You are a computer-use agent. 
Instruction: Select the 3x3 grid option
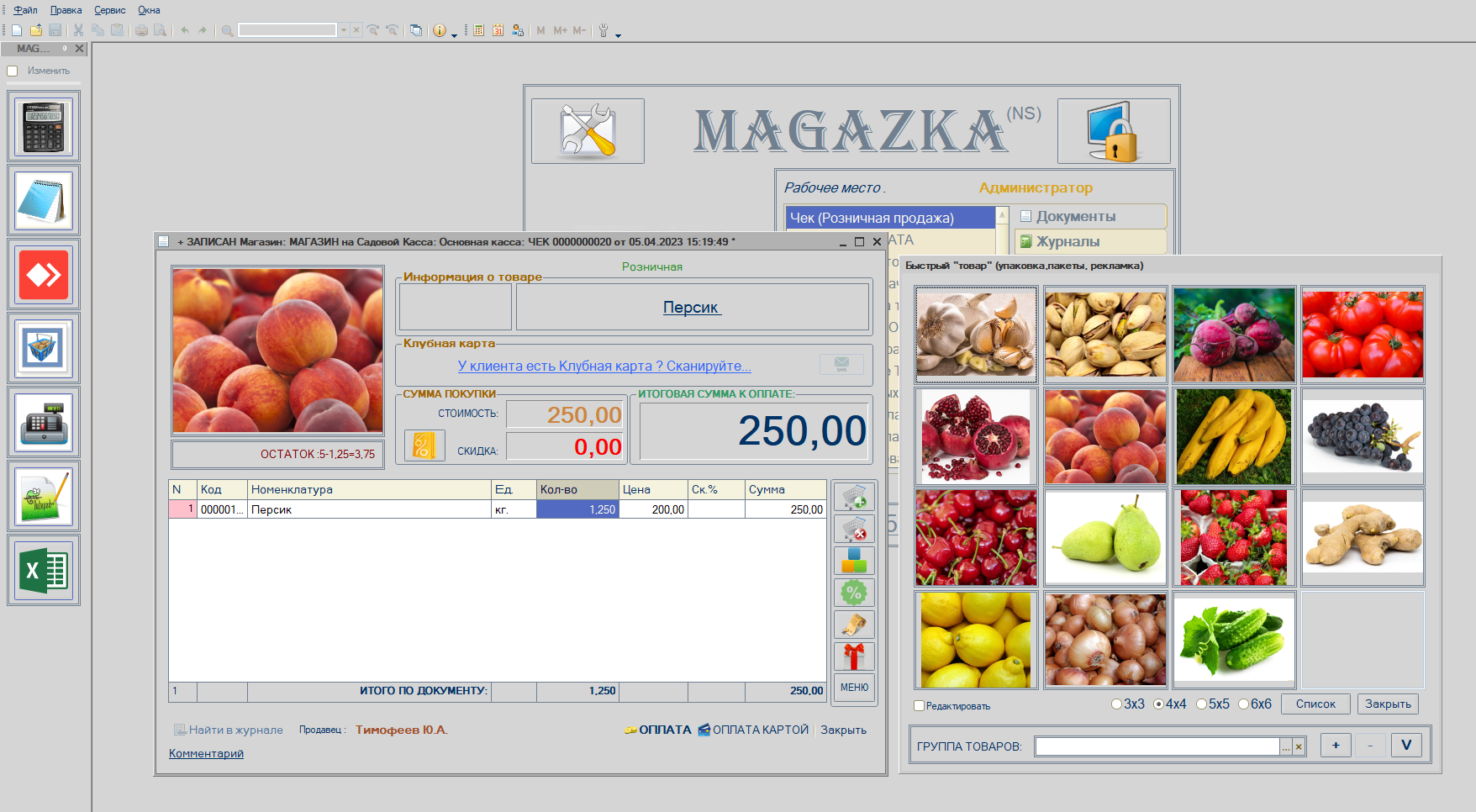coord(1116,704)
